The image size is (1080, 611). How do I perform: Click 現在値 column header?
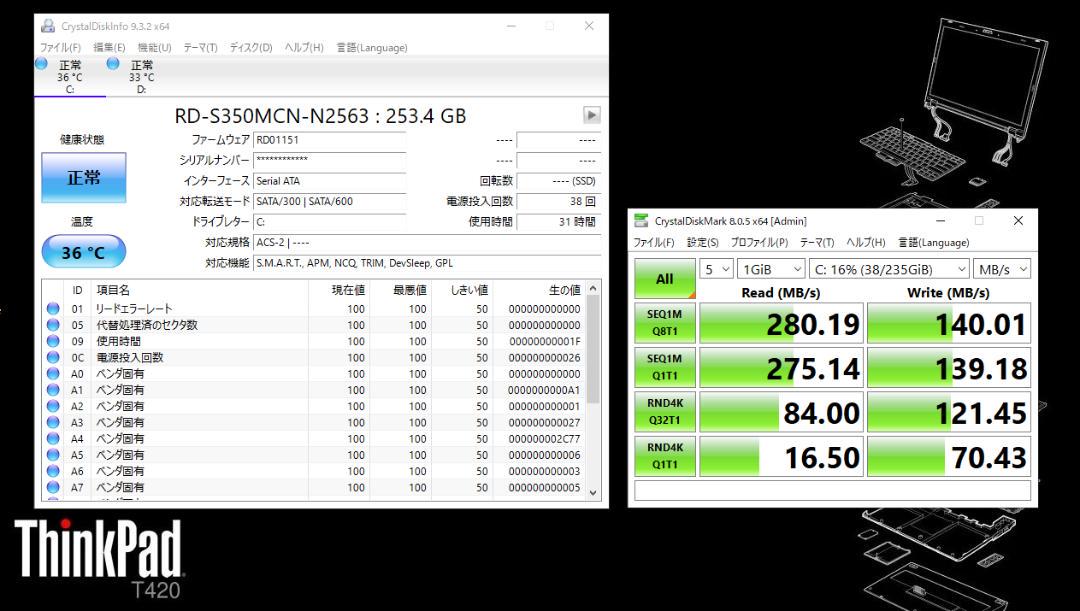coord(338,290)
